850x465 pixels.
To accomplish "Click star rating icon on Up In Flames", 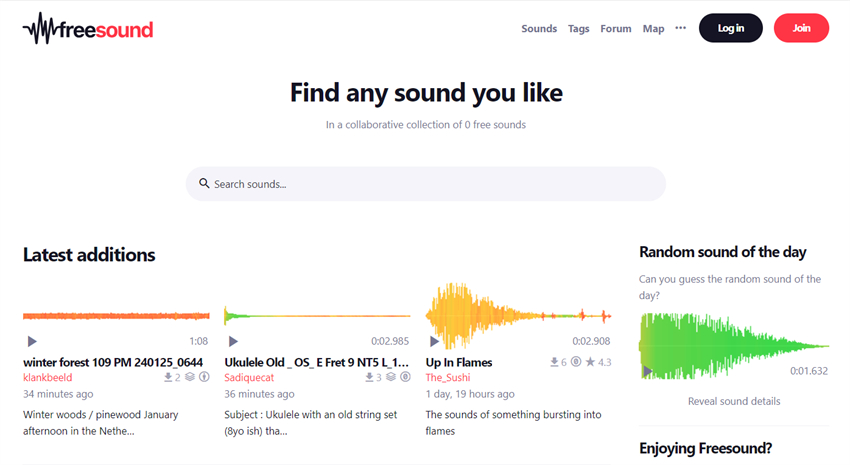I will click(590, 361).
